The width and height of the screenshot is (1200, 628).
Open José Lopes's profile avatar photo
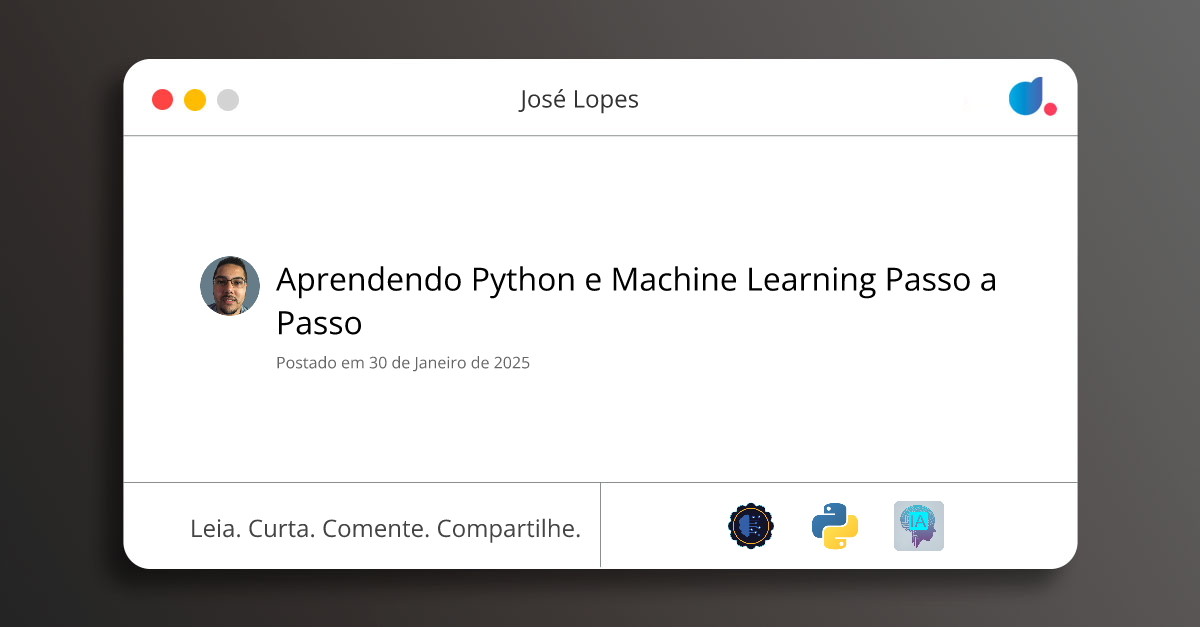(230, 286)
